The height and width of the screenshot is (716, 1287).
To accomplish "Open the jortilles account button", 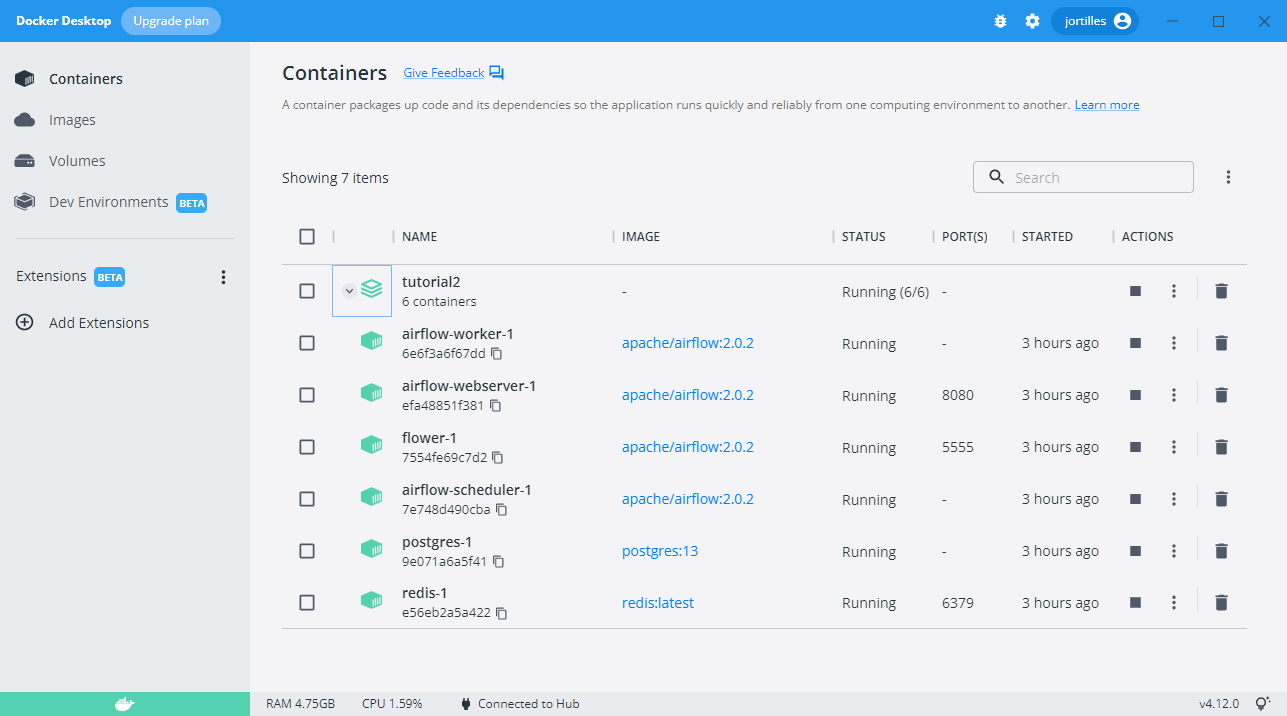I will pos(1095,21).
